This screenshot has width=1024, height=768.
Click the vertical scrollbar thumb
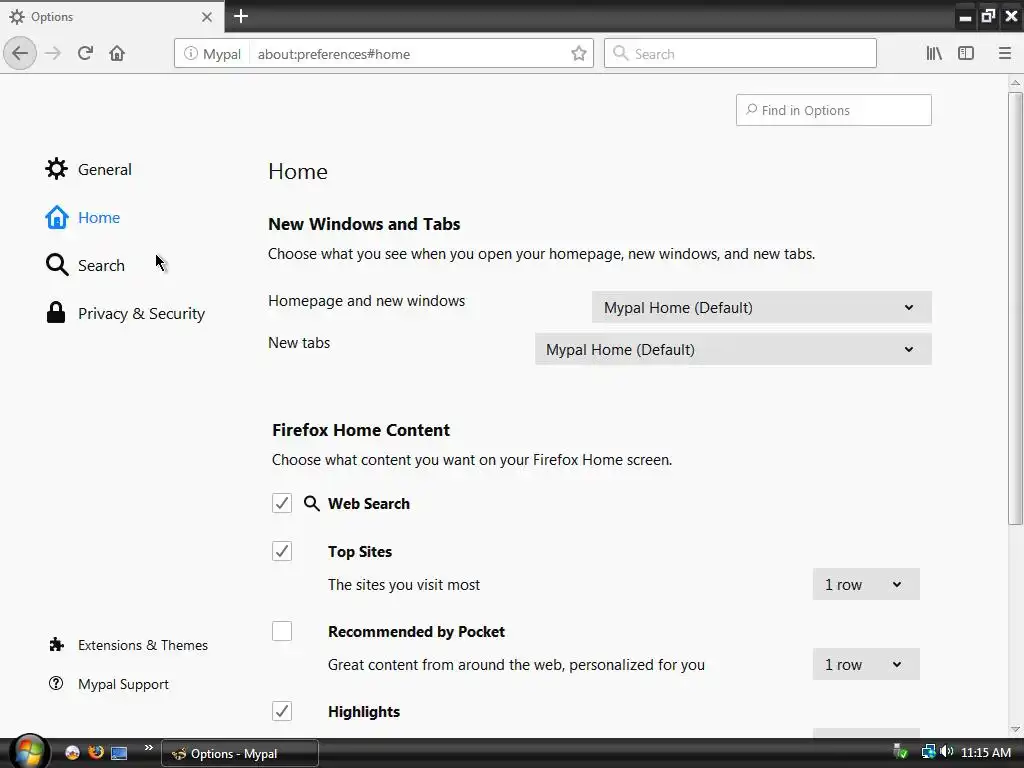tap(1015, 308)
